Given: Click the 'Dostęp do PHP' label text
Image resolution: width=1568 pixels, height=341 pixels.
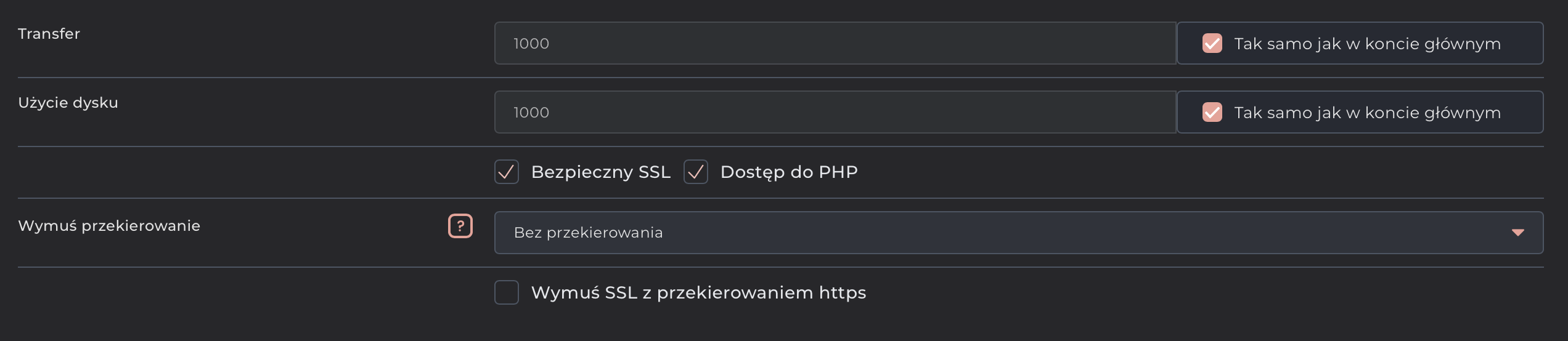Looking at the screenshot, I should (x=789, y=172).
